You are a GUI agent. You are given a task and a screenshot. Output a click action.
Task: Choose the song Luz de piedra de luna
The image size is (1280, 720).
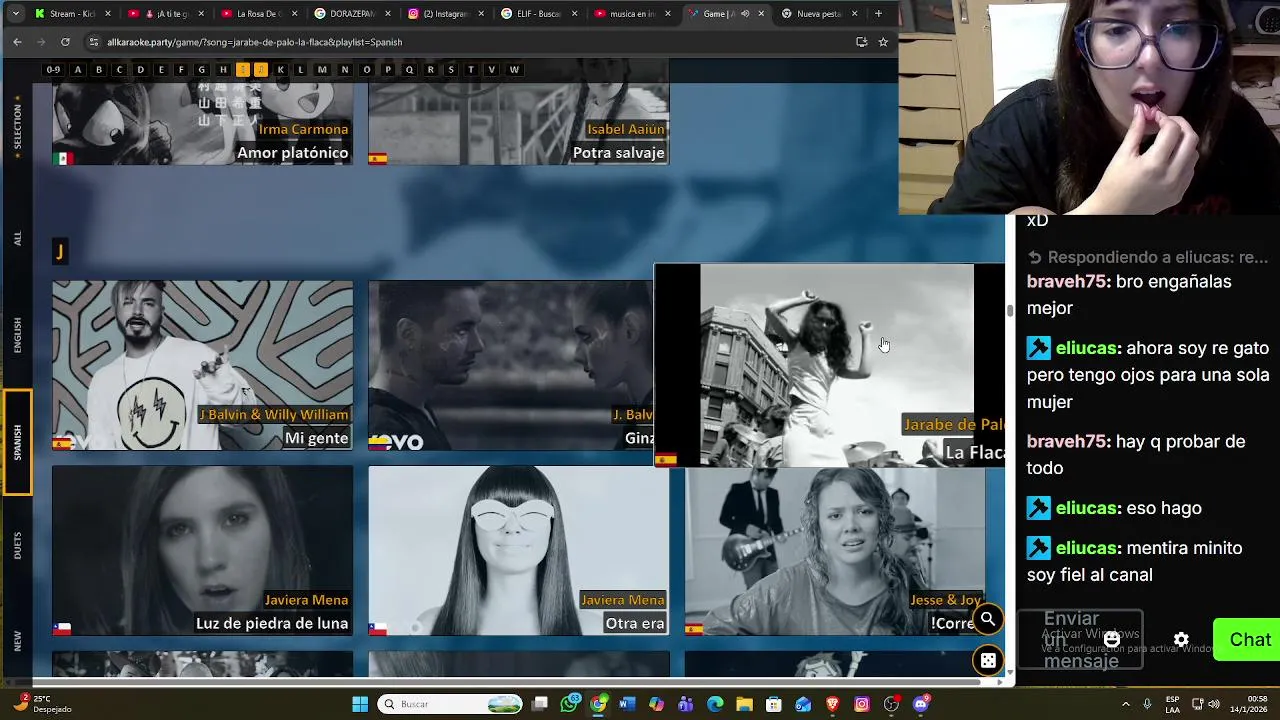(x=202, y=550)
